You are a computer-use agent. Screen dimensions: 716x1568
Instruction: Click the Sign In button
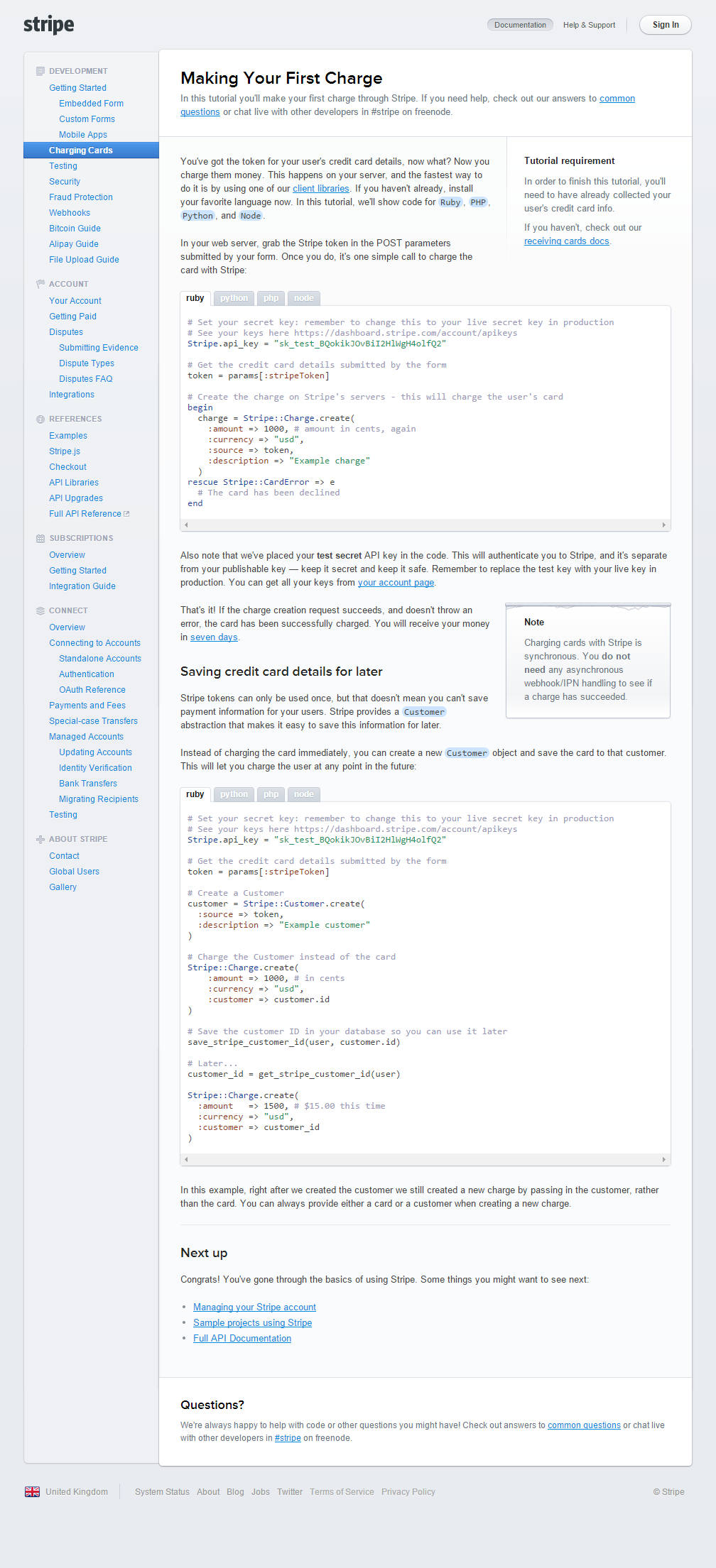(x=666, y=25)
